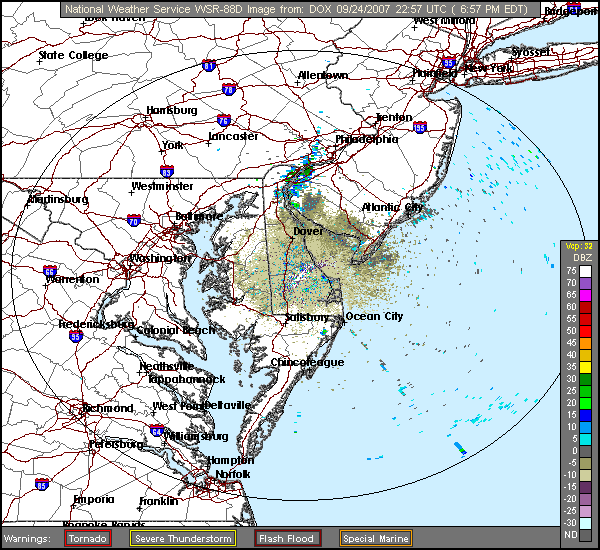The width and height of the screenshot is (600, 550).
Task: Click the Allentown city label
Action: click(x=323, y=75)
